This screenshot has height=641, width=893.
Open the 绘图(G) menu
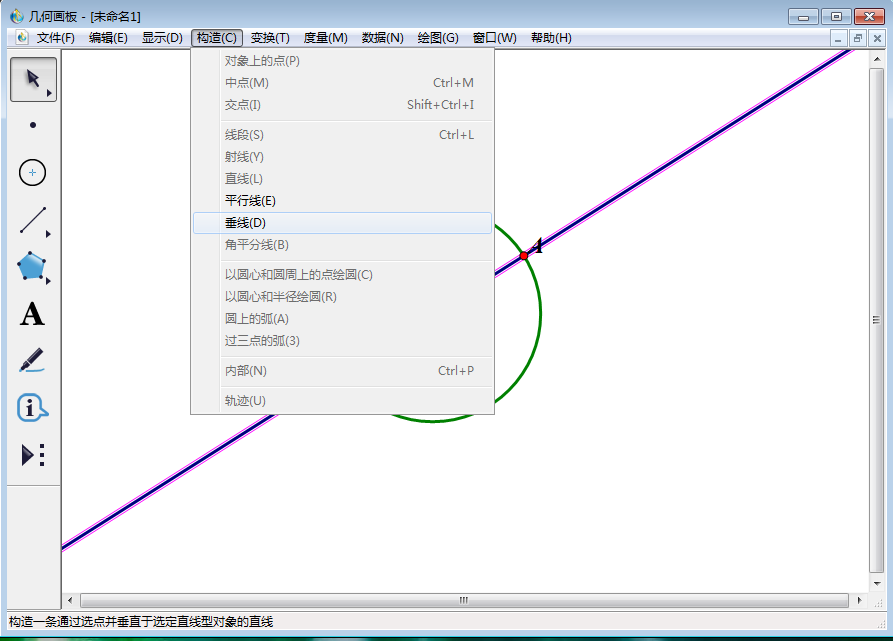coord(438,38)
